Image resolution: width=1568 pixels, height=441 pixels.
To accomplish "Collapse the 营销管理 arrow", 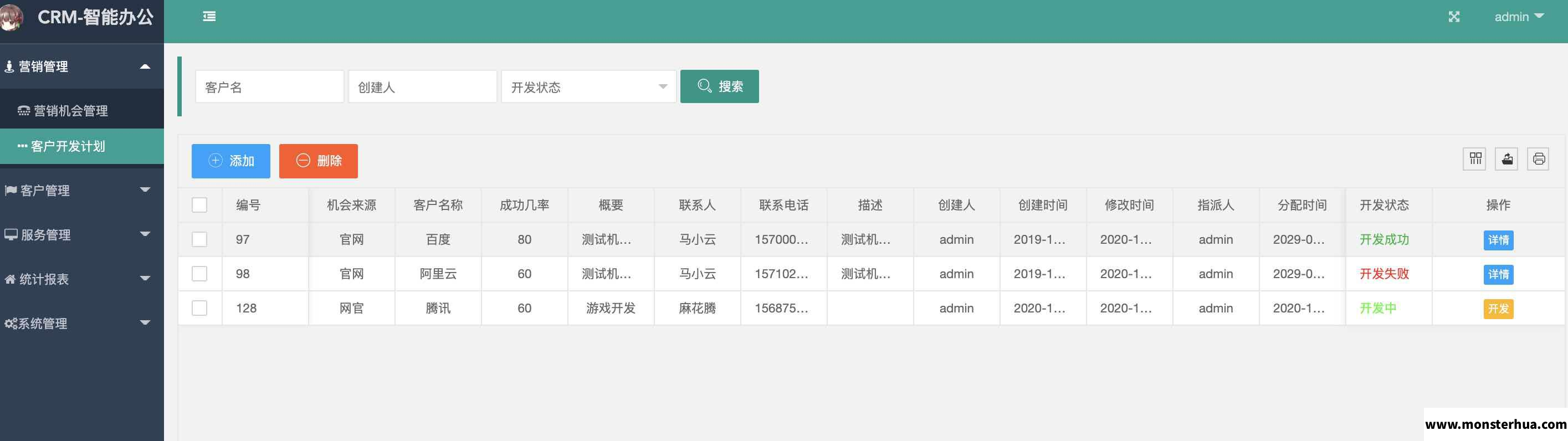I will (x=145, y=66).
